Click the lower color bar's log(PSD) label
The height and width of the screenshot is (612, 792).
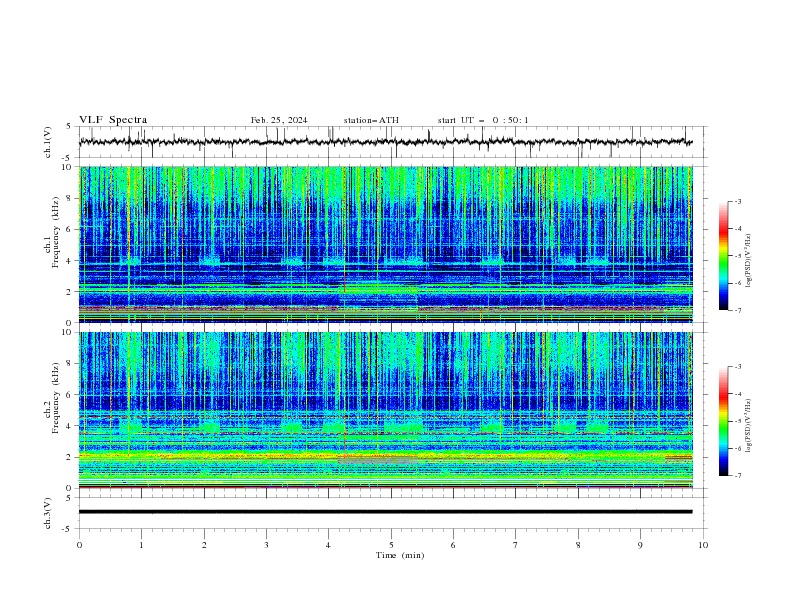(x=748, y=426)
